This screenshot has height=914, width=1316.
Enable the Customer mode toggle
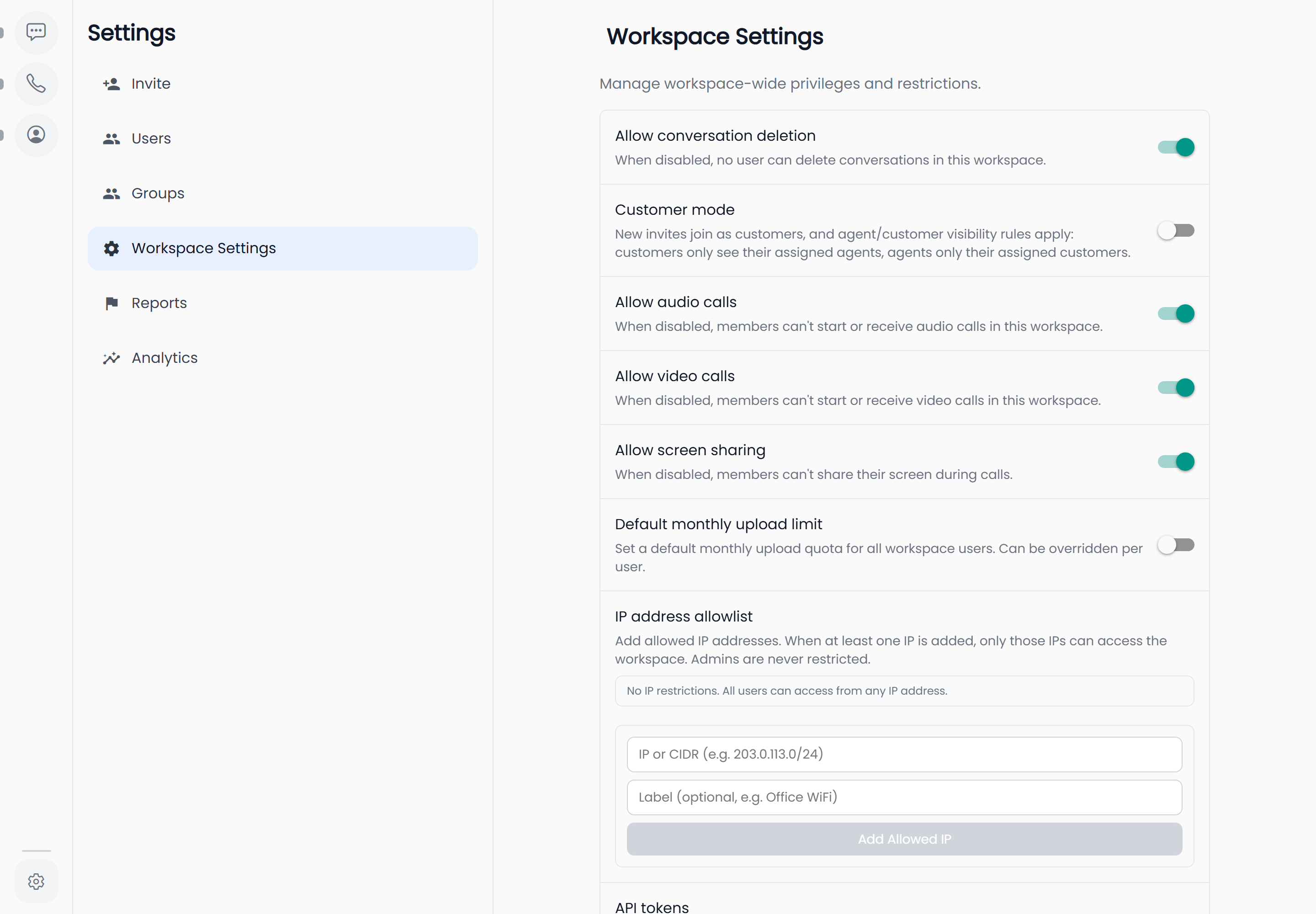(1176, 231)
